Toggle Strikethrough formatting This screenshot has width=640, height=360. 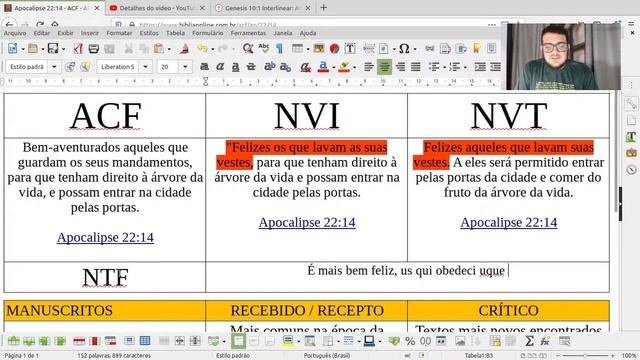pos(251,67)
